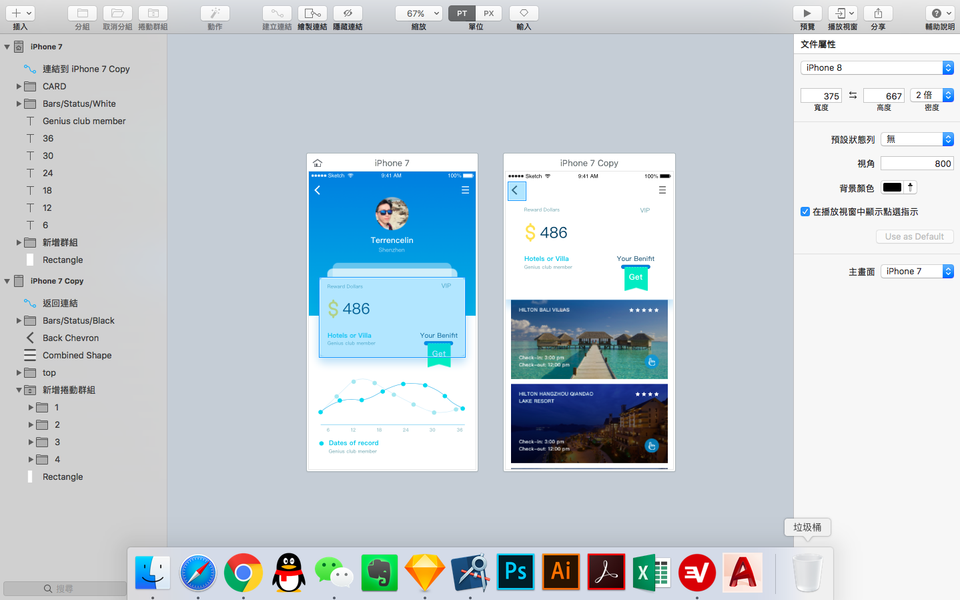Viewport: 960px width, 600px height.
Task: Click the Import (輸入) diamond toolbar icon
Action: (524, 13)
